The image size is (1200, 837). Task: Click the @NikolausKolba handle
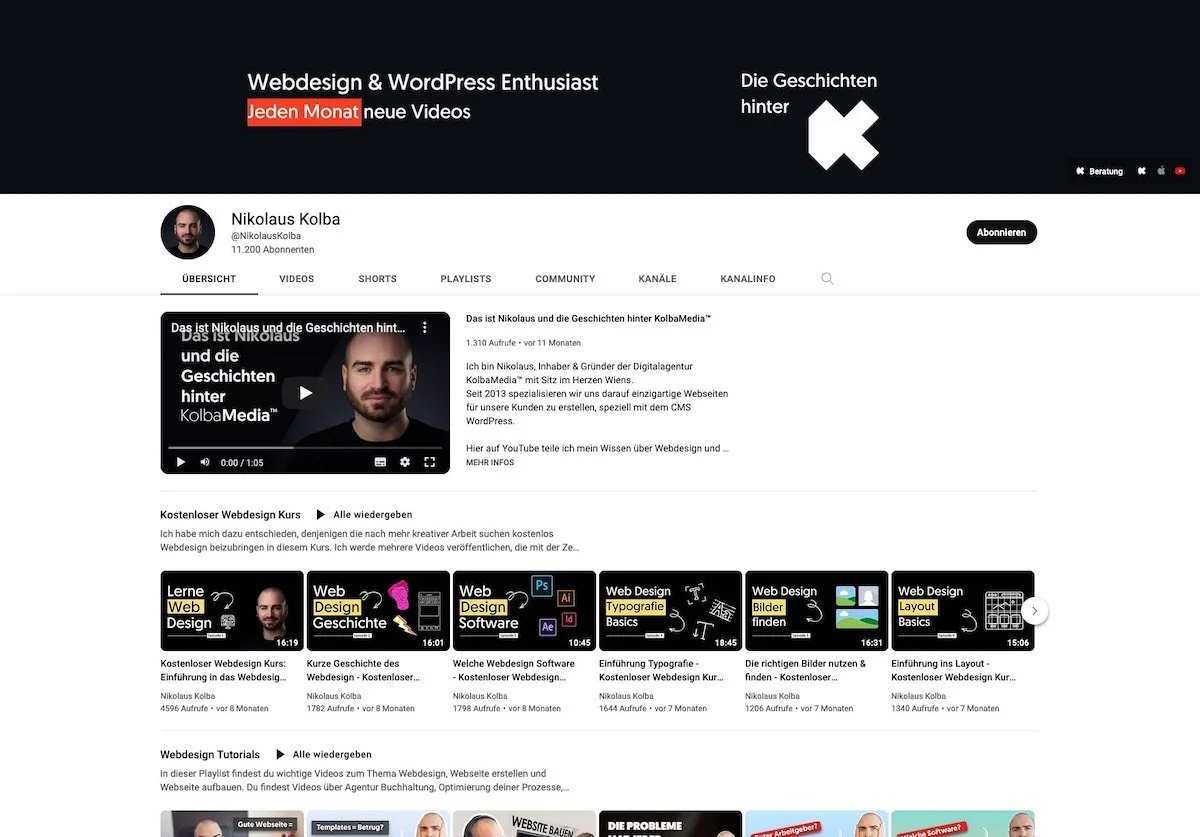click(266, 236)
